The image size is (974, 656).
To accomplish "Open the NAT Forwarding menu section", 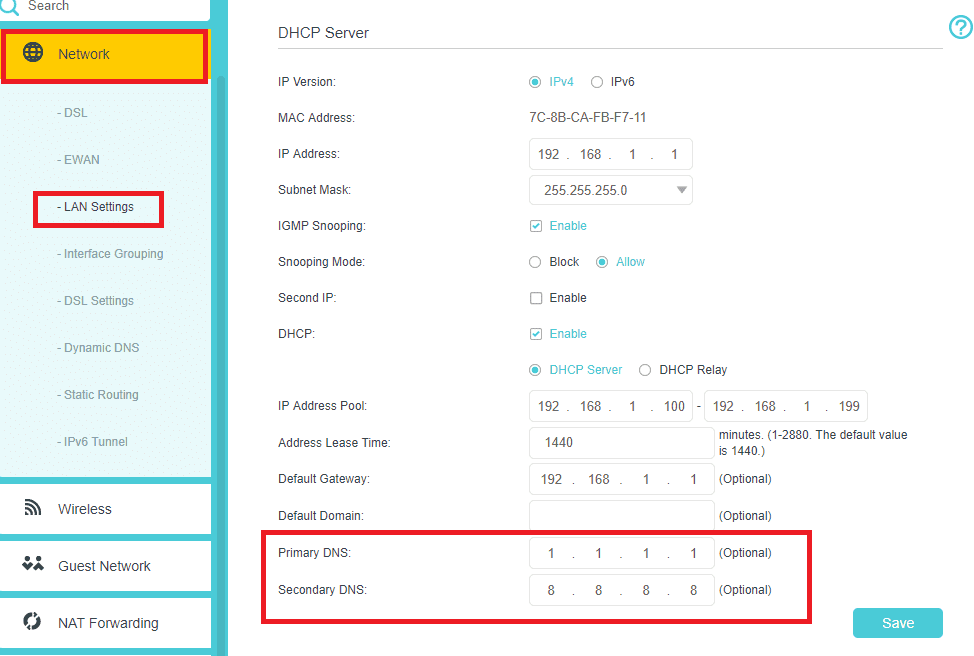I will tap(105, 623).
